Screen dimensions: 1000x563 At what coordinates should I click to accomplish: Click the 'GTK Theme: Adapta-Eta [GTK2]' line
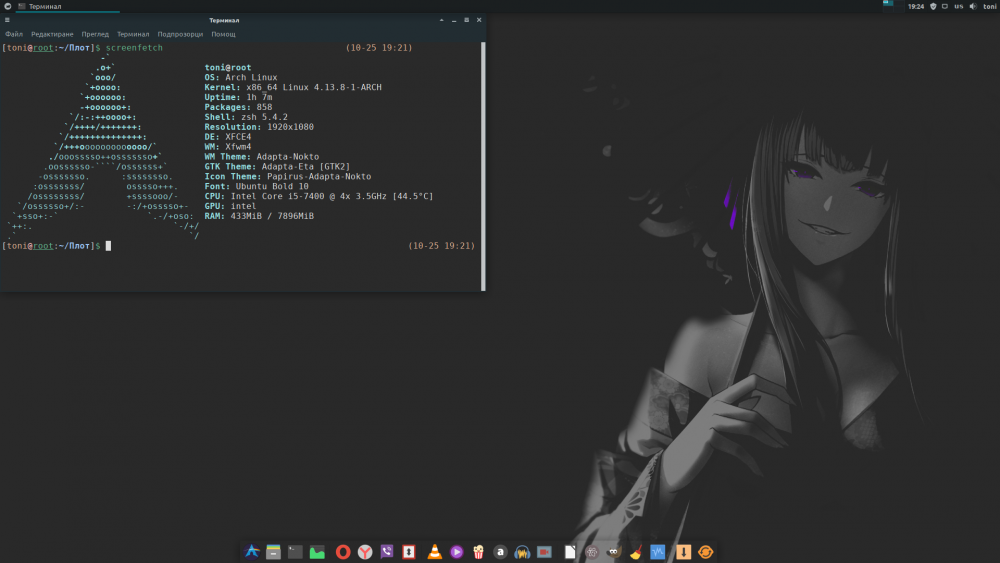tap(277, 166)
